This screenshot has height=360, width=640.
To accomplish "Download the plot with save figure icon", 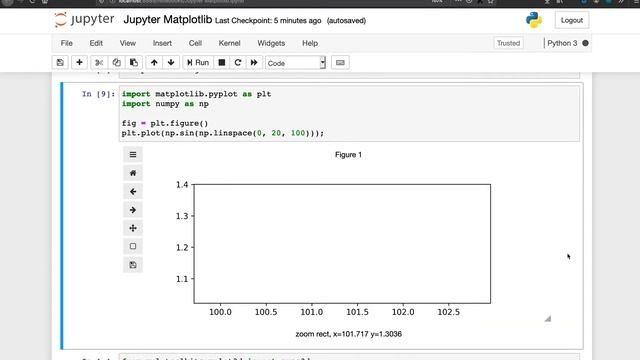I will 133,265.
